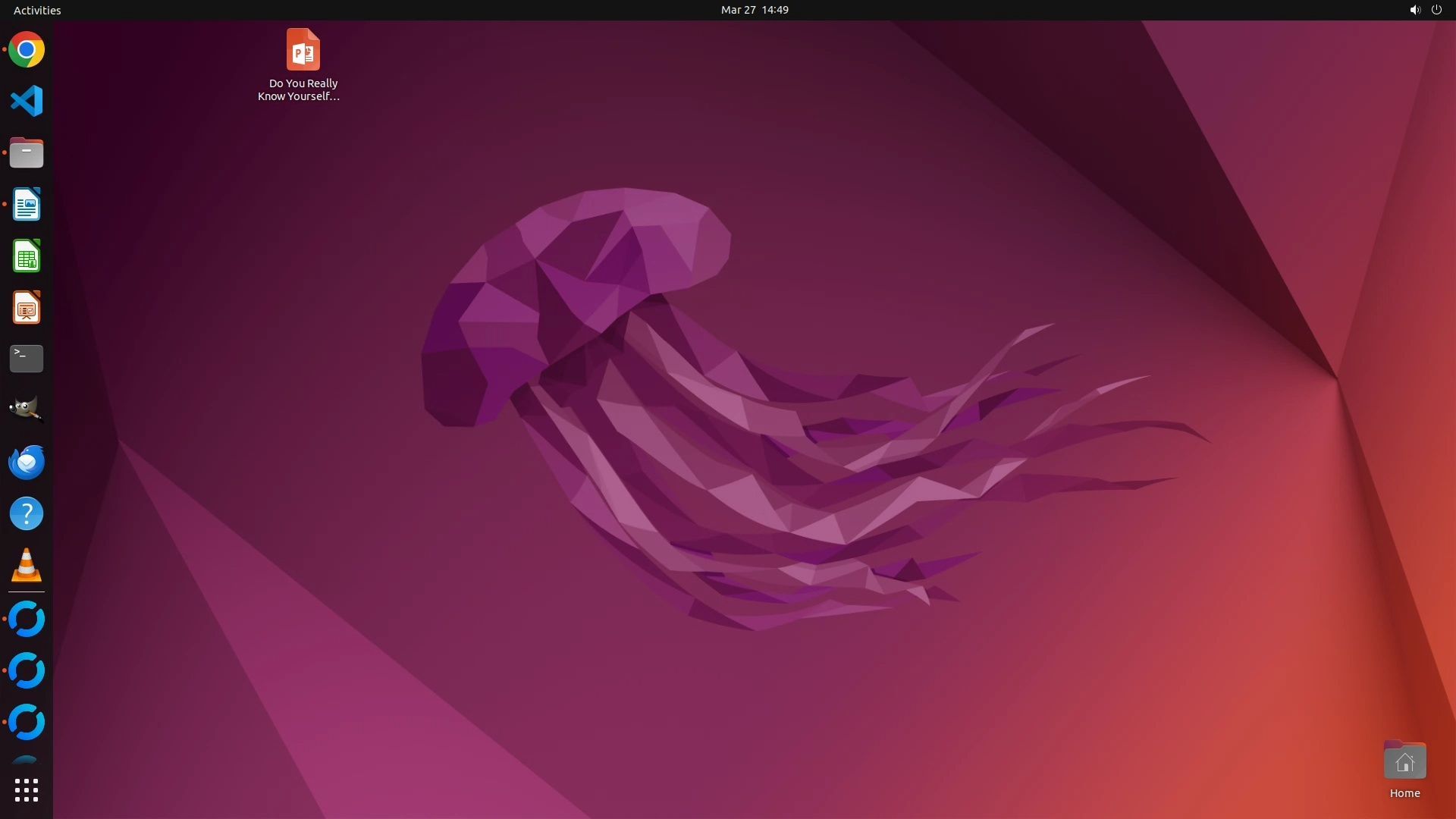Open the Files manager dock icon
Viewport: 1456px width, 819px height.
(x=27, y=153)
